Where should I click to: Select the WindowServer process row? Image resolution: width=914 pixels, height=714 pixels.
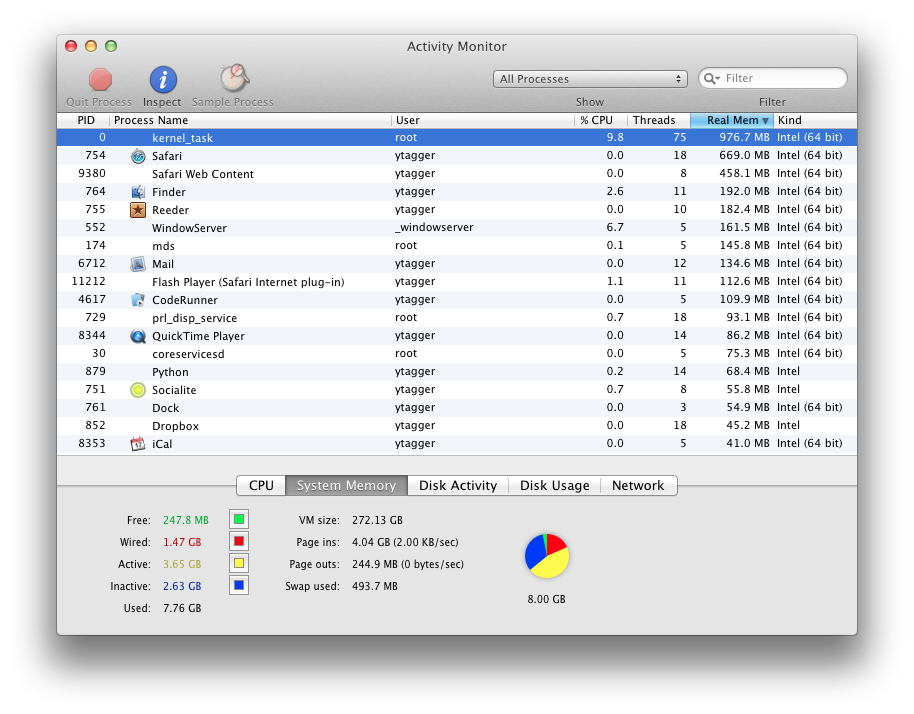pyautogui.click(x=457, y=228)
